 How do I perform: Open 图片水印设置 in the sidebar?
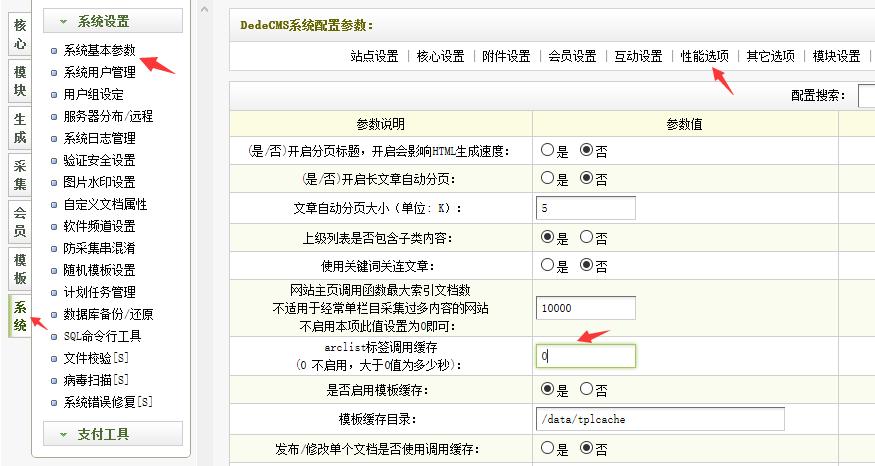(x=99, y=182)
